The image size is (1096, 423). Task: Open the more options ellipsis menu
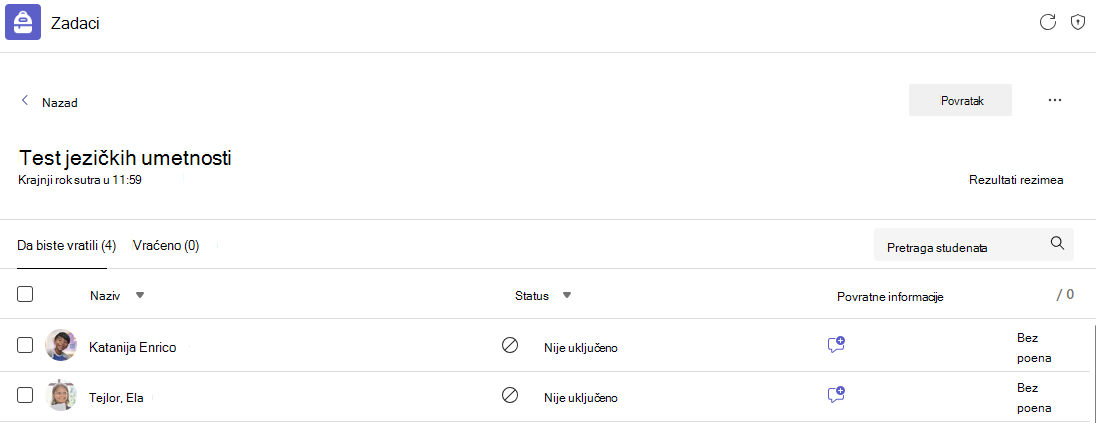coord(1055,101)
